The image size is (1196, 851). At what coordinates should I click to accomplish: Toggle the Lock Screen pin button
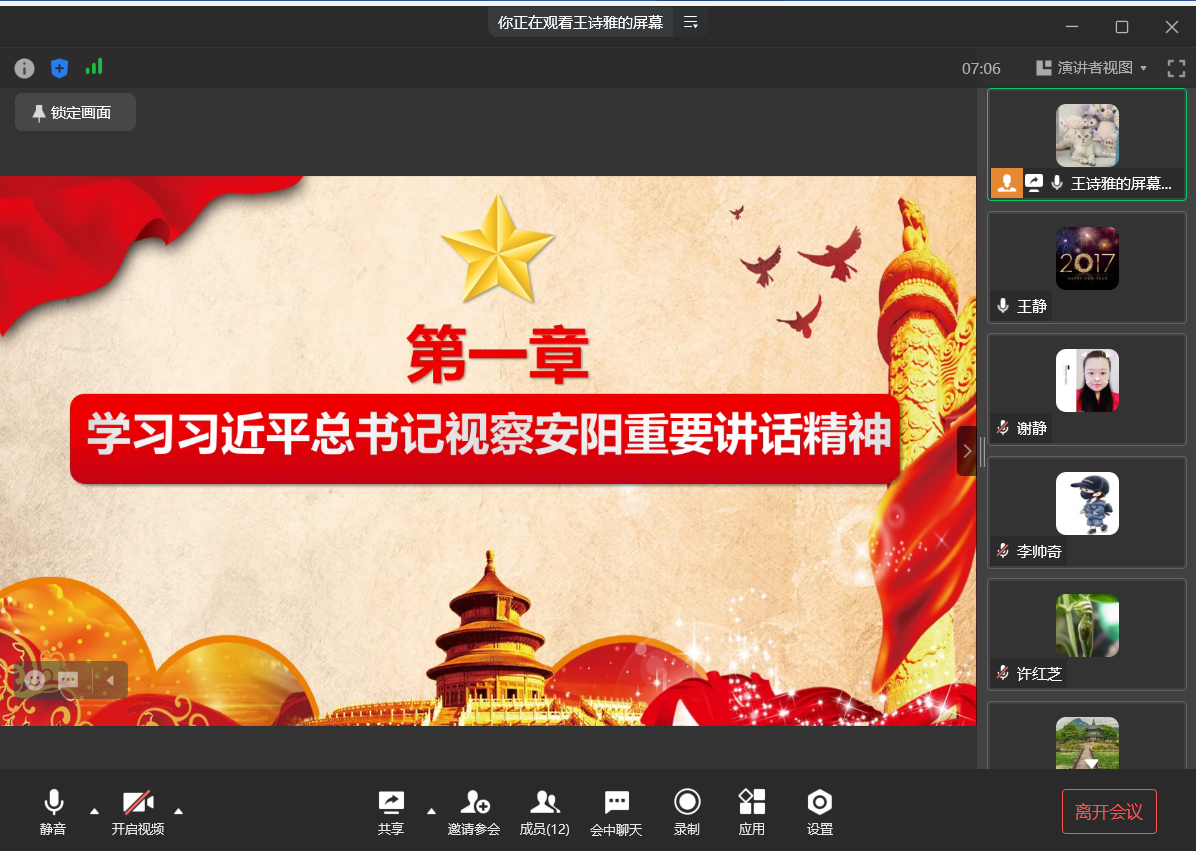click(75, 113)
